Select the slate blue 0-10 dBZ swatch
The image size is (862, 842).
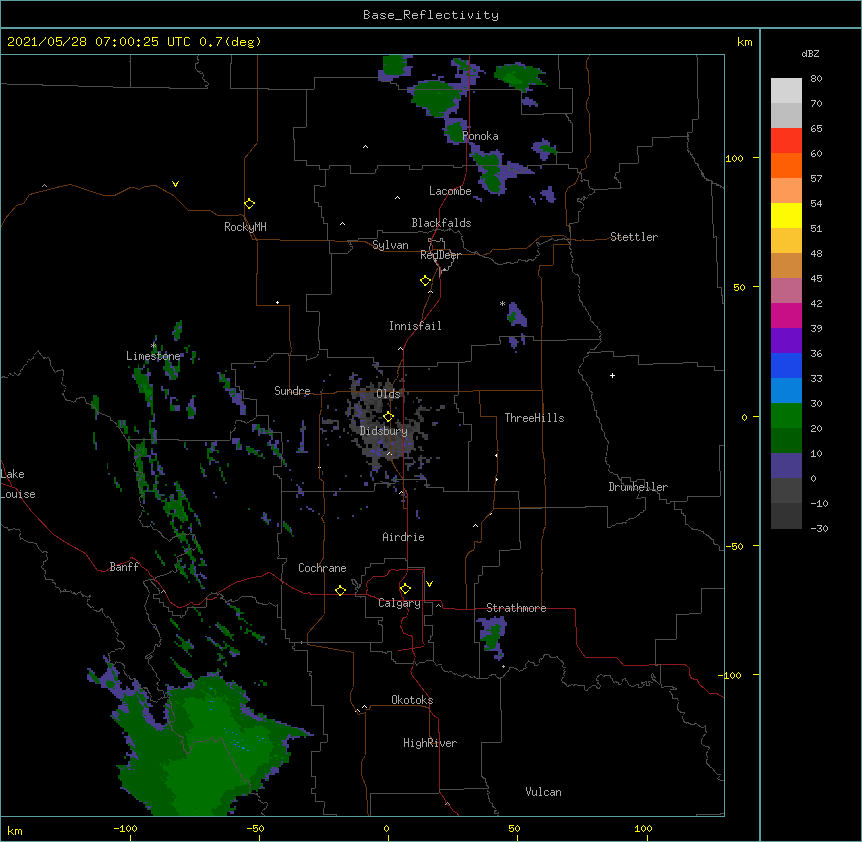(x=786, y=466)
